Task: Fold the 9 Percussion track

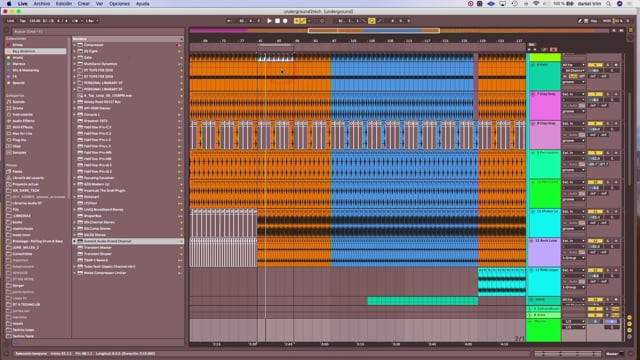Action: [533, 153]
